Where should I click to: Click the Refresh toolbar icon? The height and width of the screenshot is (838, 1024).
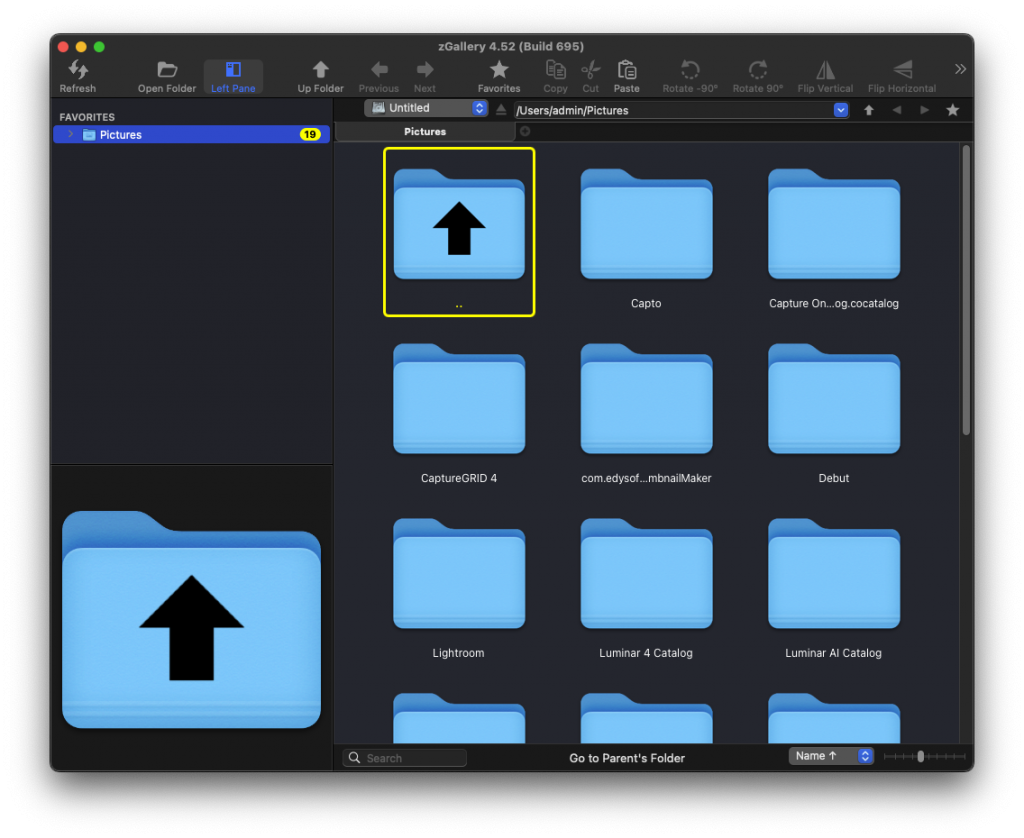tap(78, 69)
